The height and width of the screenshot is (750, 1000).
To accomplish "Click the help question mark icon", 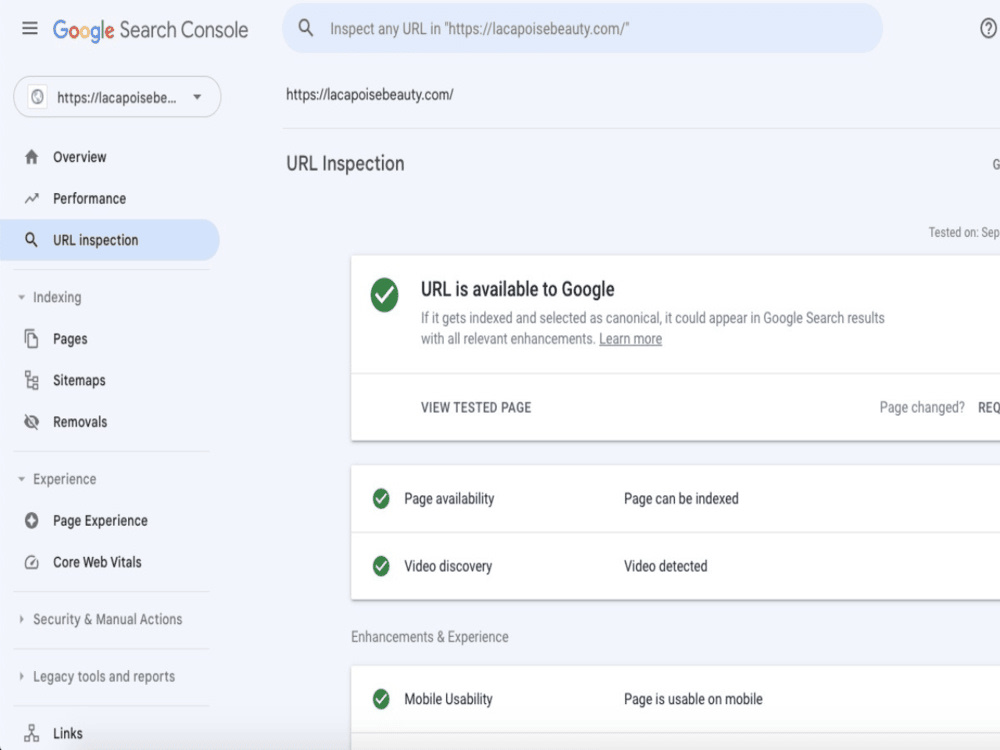I will [988, 28].
